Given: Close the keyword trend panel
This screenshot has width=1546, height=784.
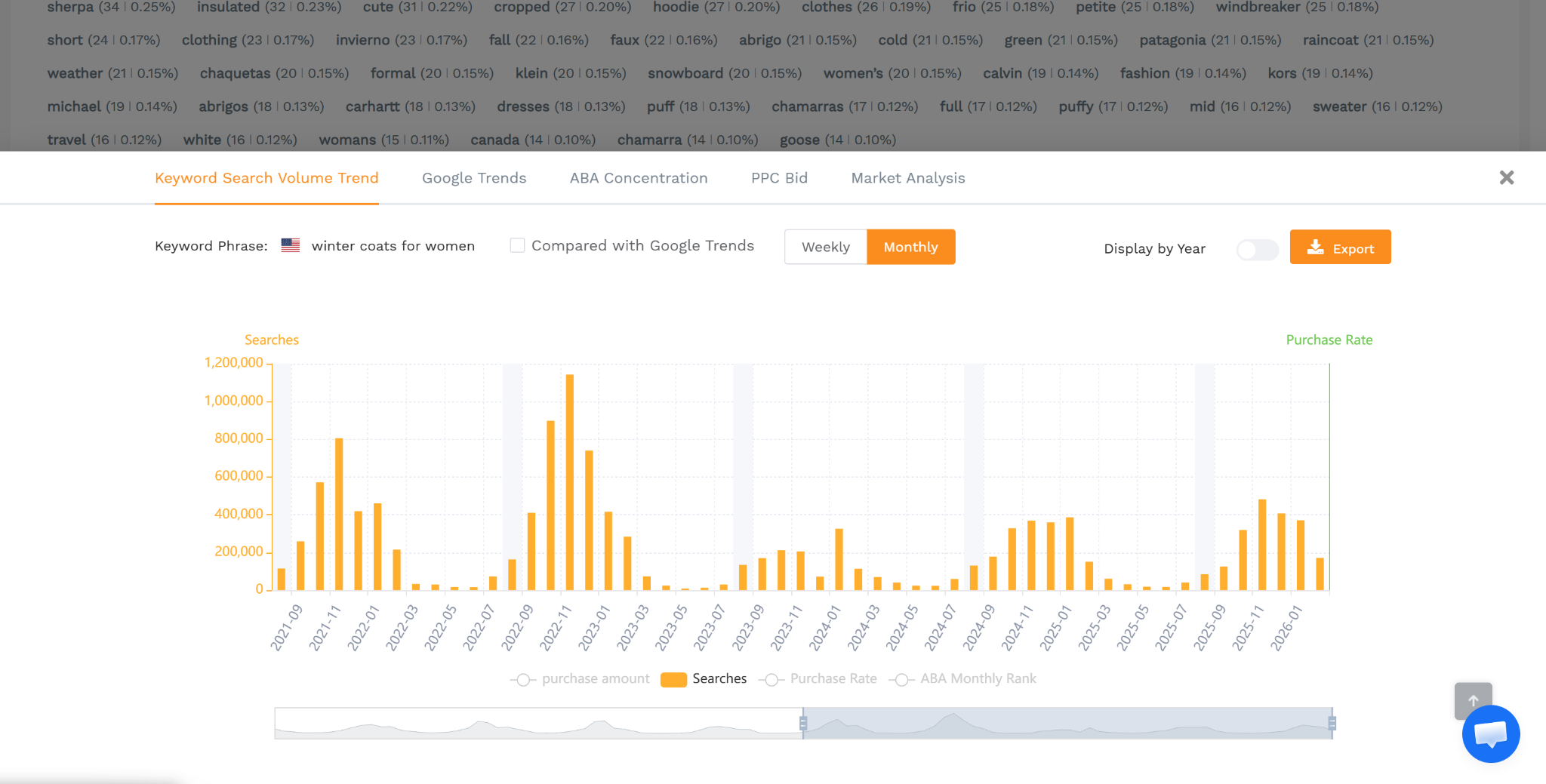Looking at the screenshot, I should point(1506,177).
